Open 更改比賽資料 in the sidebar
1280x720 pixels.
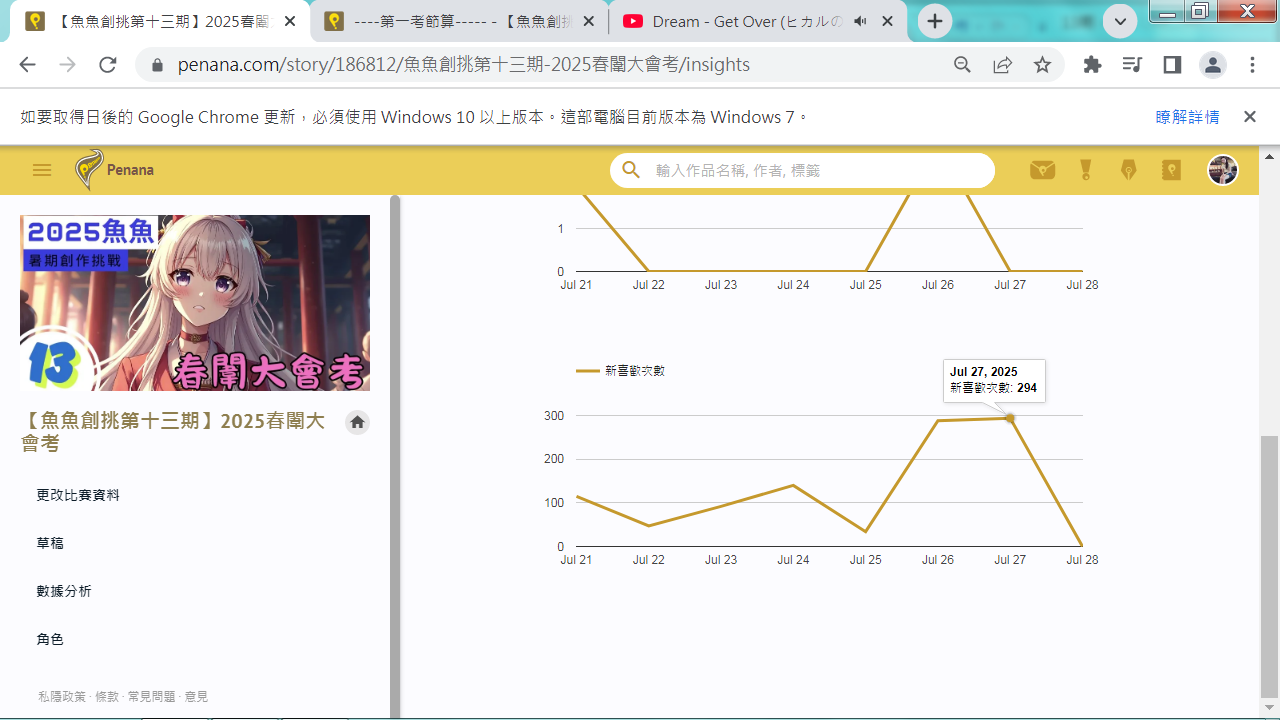click(78, 495)
